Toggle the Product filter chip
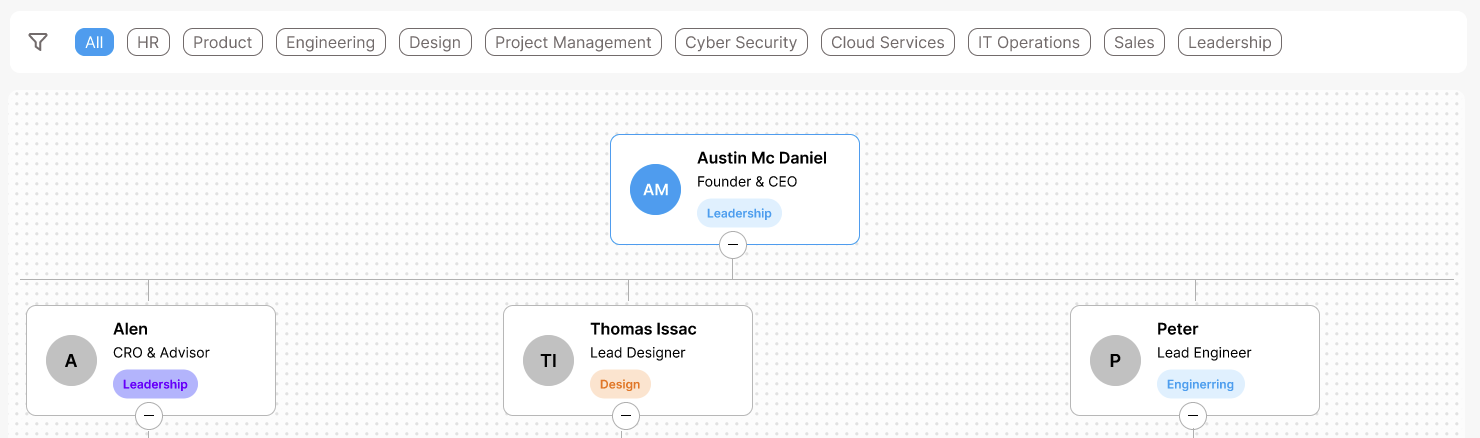The image size is (1480, 438). (x=223, y=42)
